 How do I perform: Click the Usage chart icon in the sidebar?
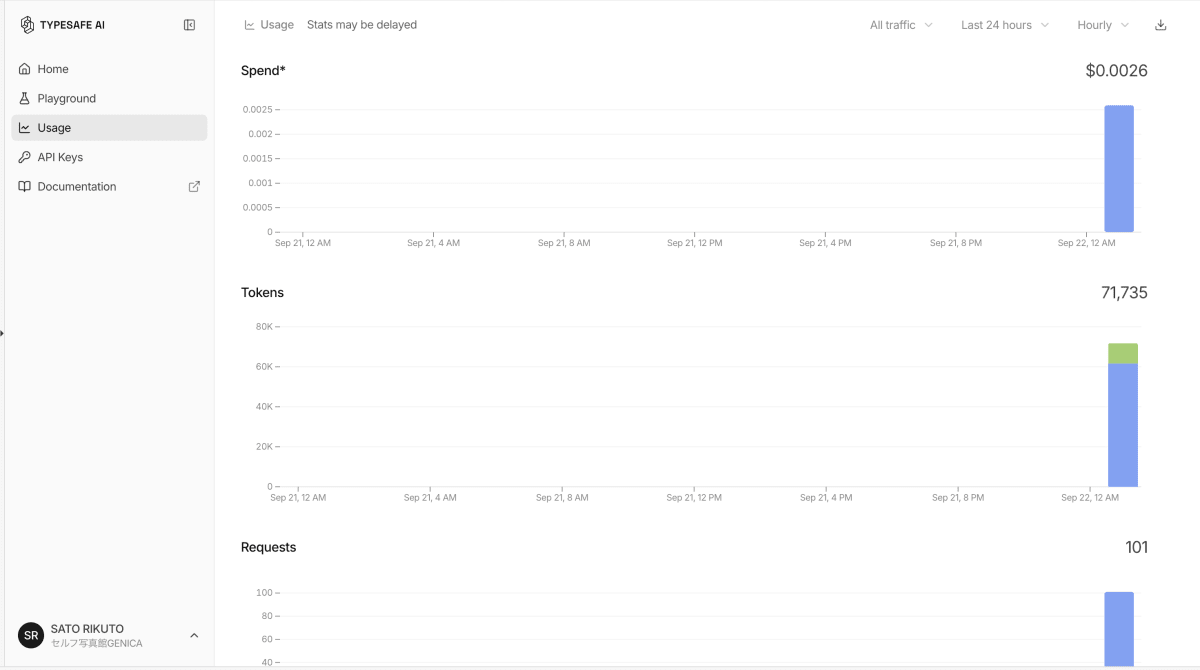pyautogui.click(x=25, y=128)
